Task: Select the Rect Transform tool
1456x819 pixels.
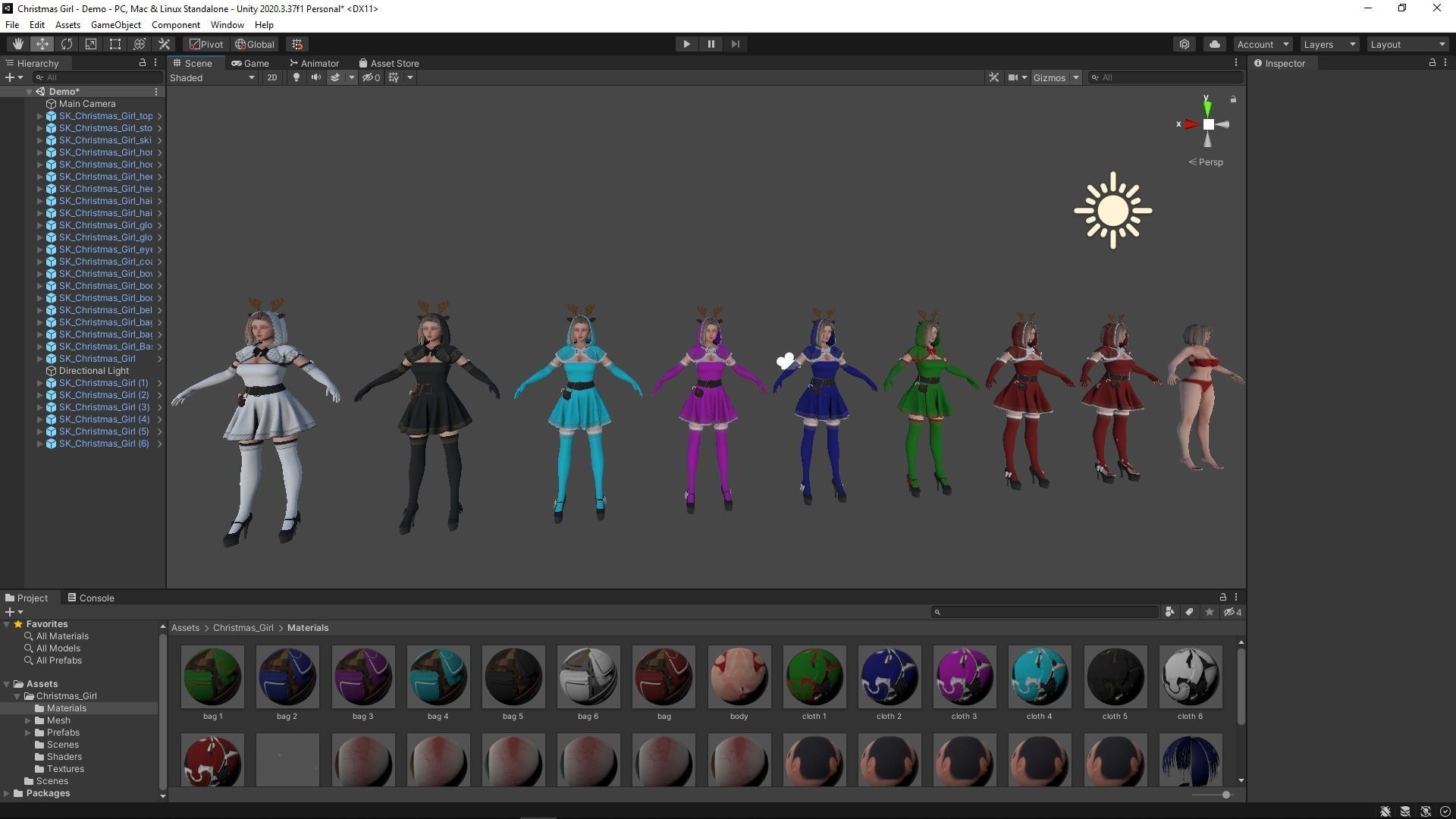Action: coord(115,44)
